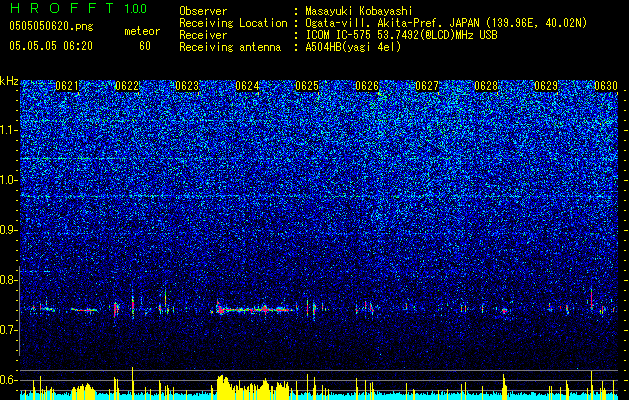The image size is (629, 400).
Task: Click the gray vertical range bar near 0.8
Action: click(19, 310)
